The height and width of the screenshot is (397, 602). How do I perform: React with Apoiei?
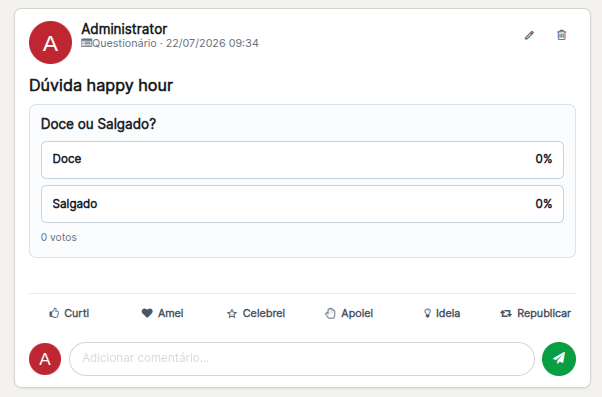pyautogui.click(x=349, y=313)
